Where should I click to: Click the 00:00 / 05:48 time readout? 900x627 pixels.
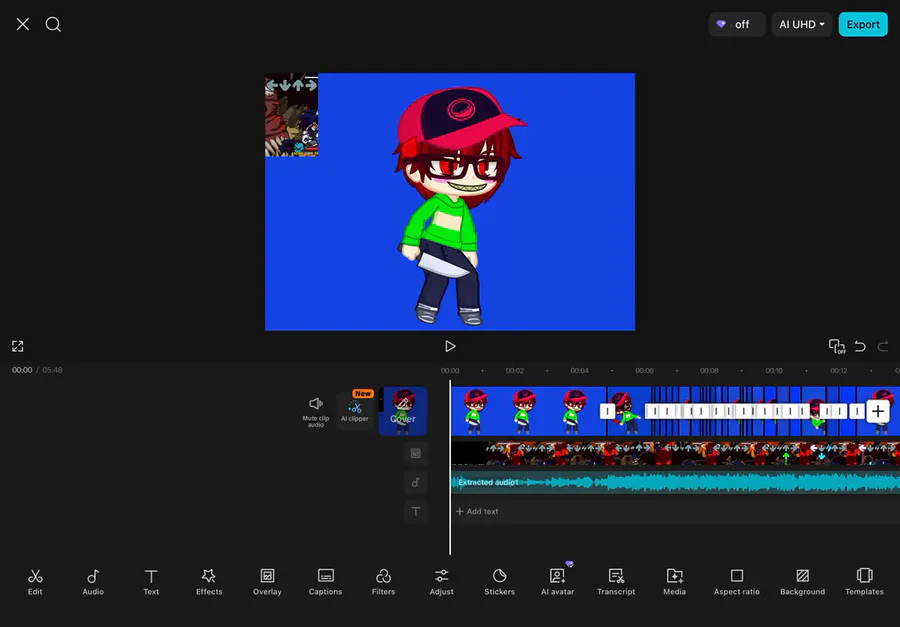[37, 370]
